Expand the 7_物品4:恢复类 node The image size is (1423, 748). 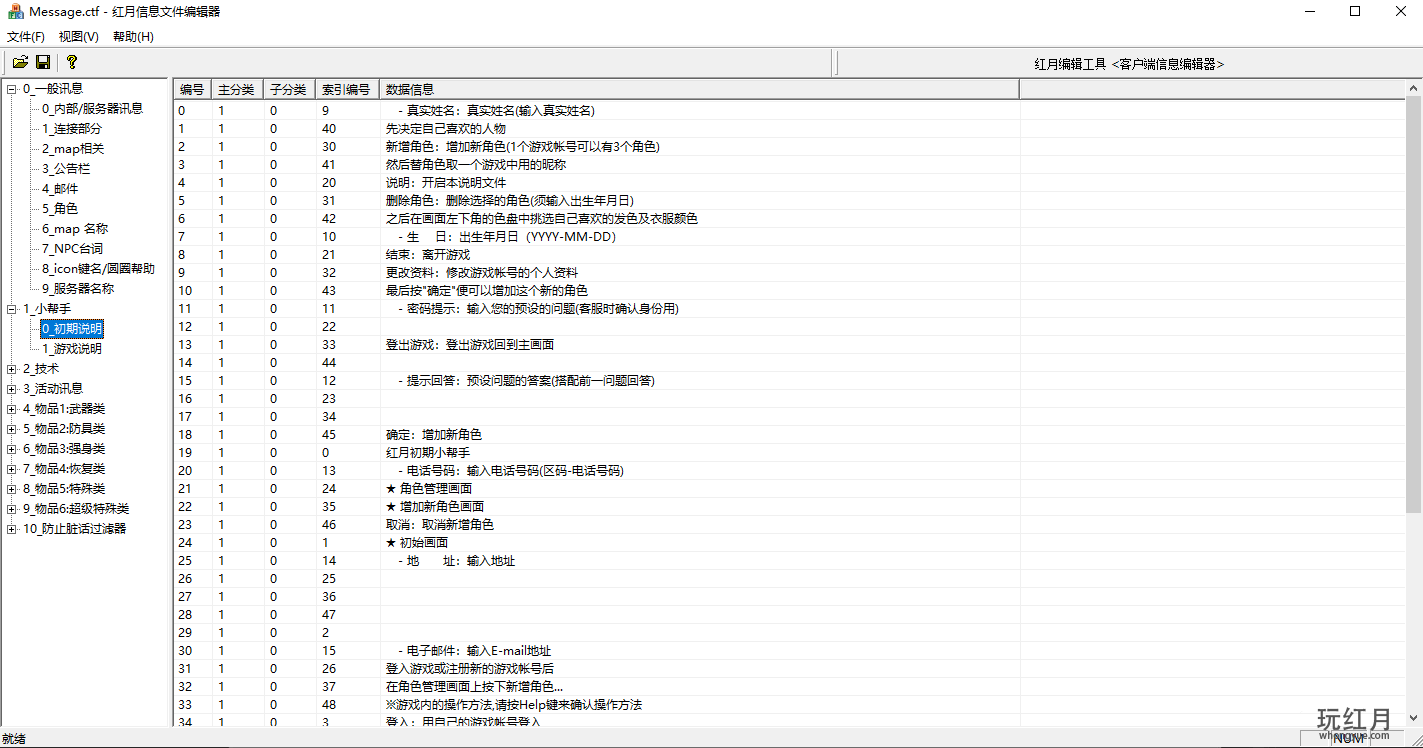coord(11,469)
